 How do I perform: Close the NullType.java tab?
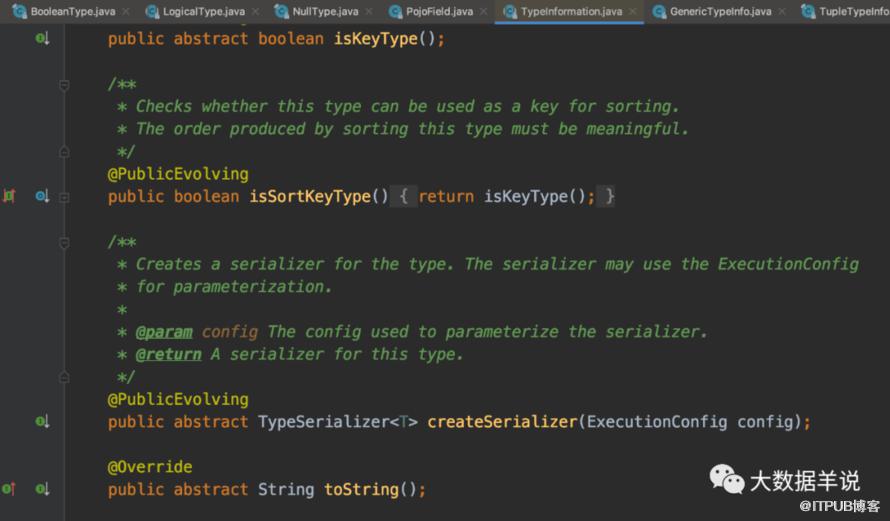pos(369,11)
